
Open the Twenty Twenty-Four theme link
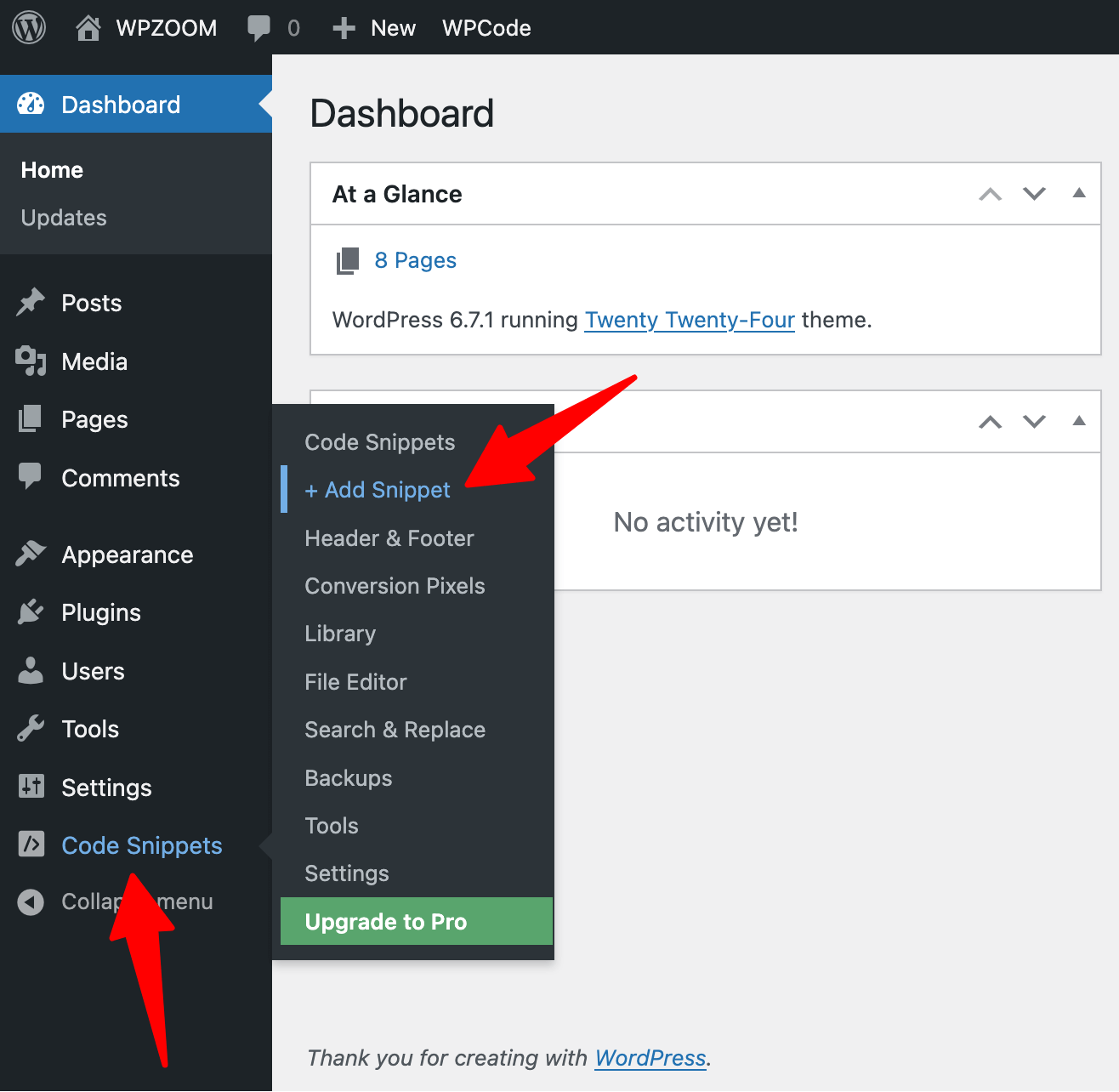pos(689,320)
